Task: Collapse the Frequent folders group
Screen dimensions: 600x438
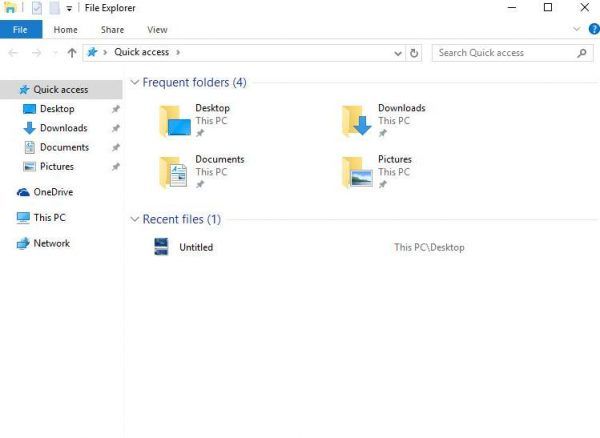Action: [134, 82]
